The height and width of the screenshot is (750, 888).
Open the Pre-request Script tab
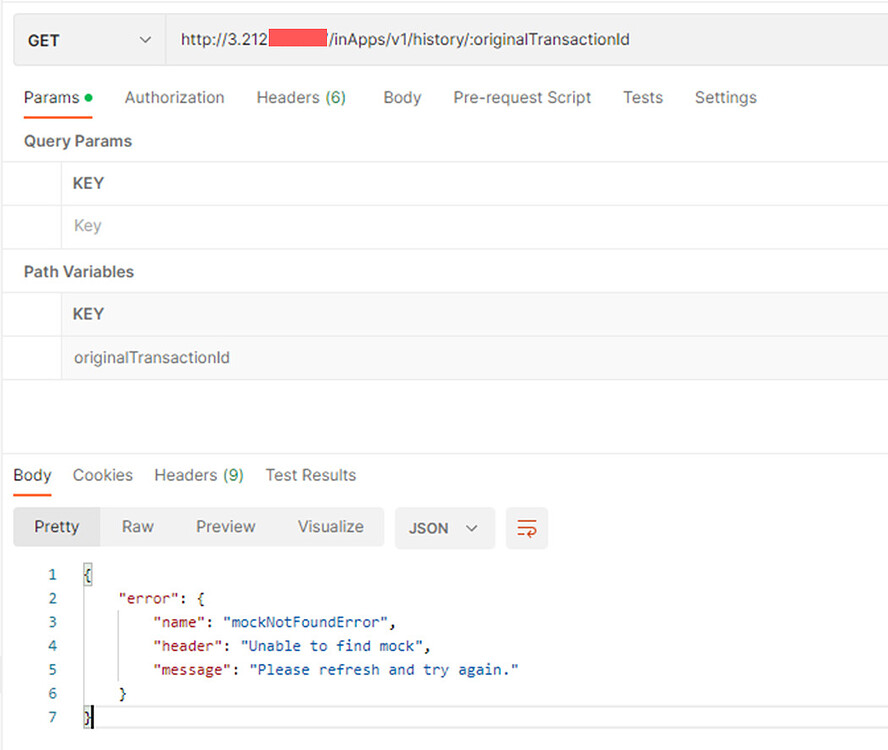tap(521, 97)
